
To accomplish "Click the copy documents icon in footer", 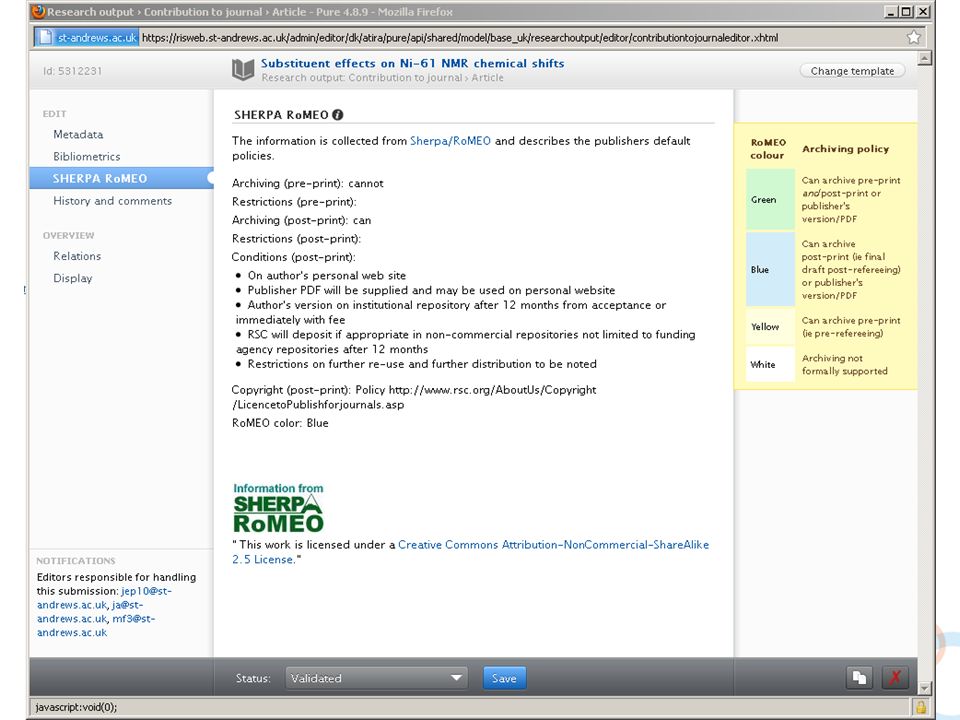I will click(x=860, y=678).
